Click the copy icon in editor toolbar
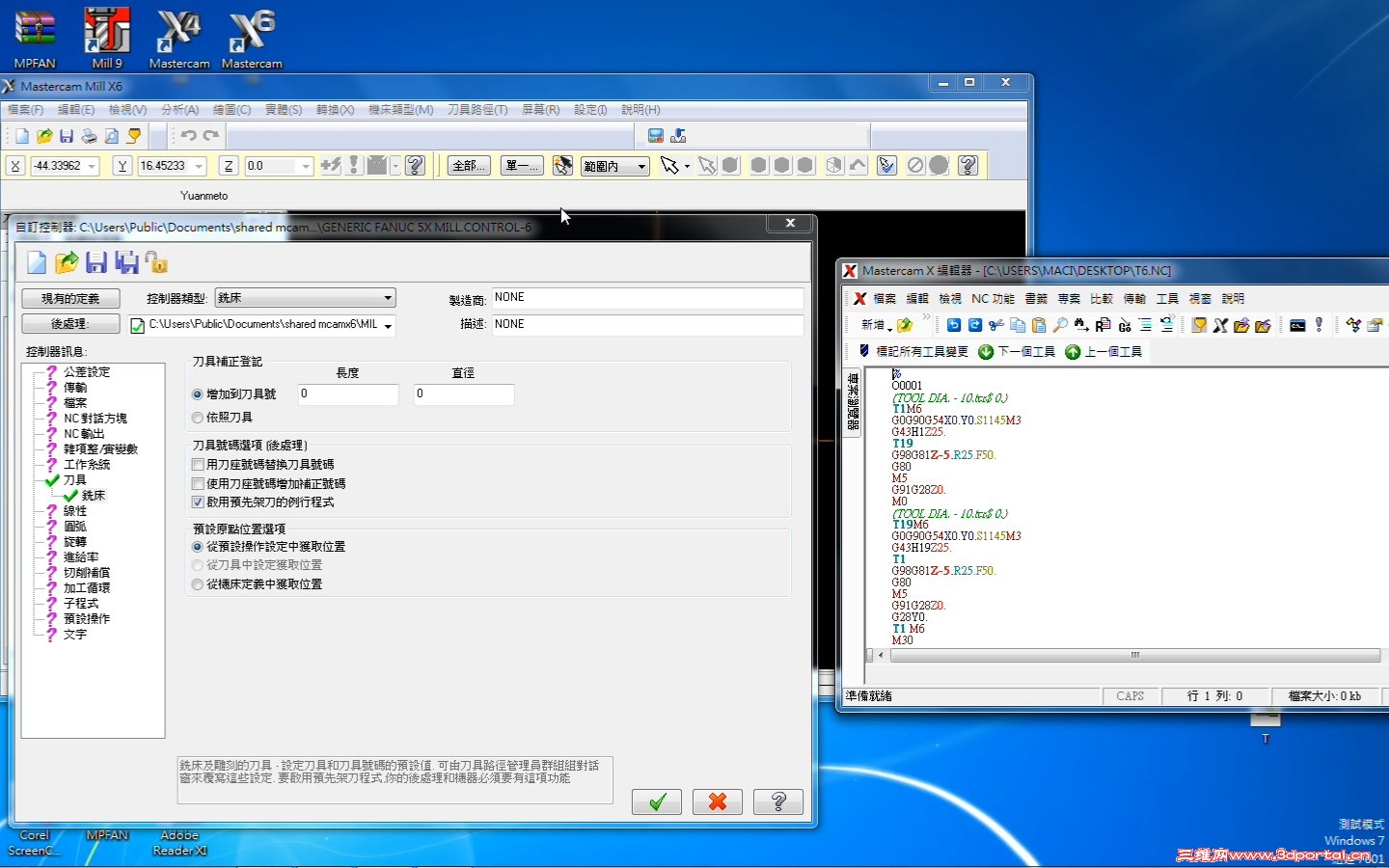 pos(1018,325)
